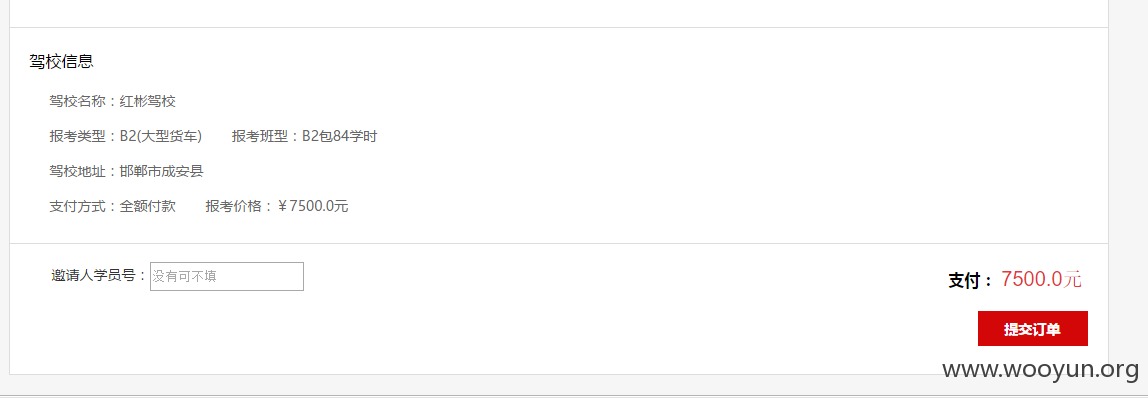Click the 报考价格 label

click(234, 206)
